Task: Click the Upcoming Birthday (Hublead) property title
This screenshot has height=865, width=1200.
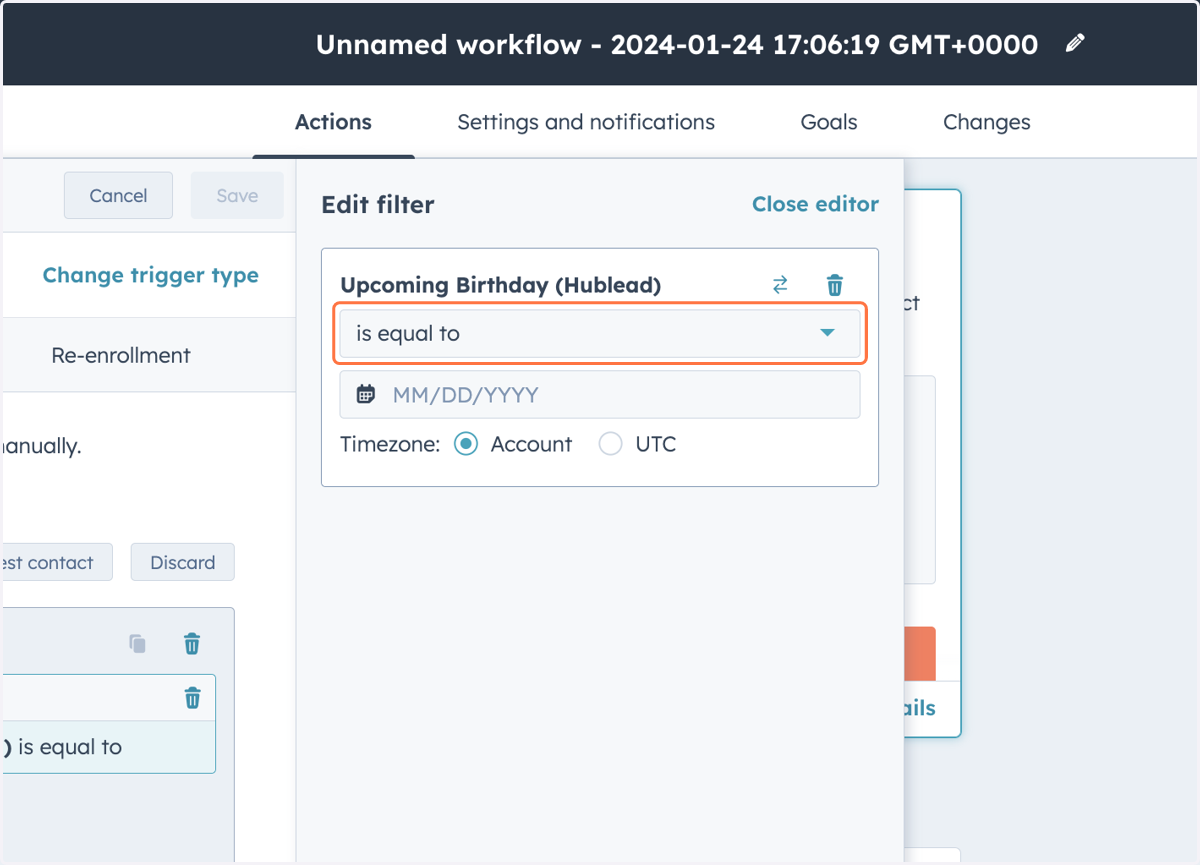Action: tap(501, 285)
